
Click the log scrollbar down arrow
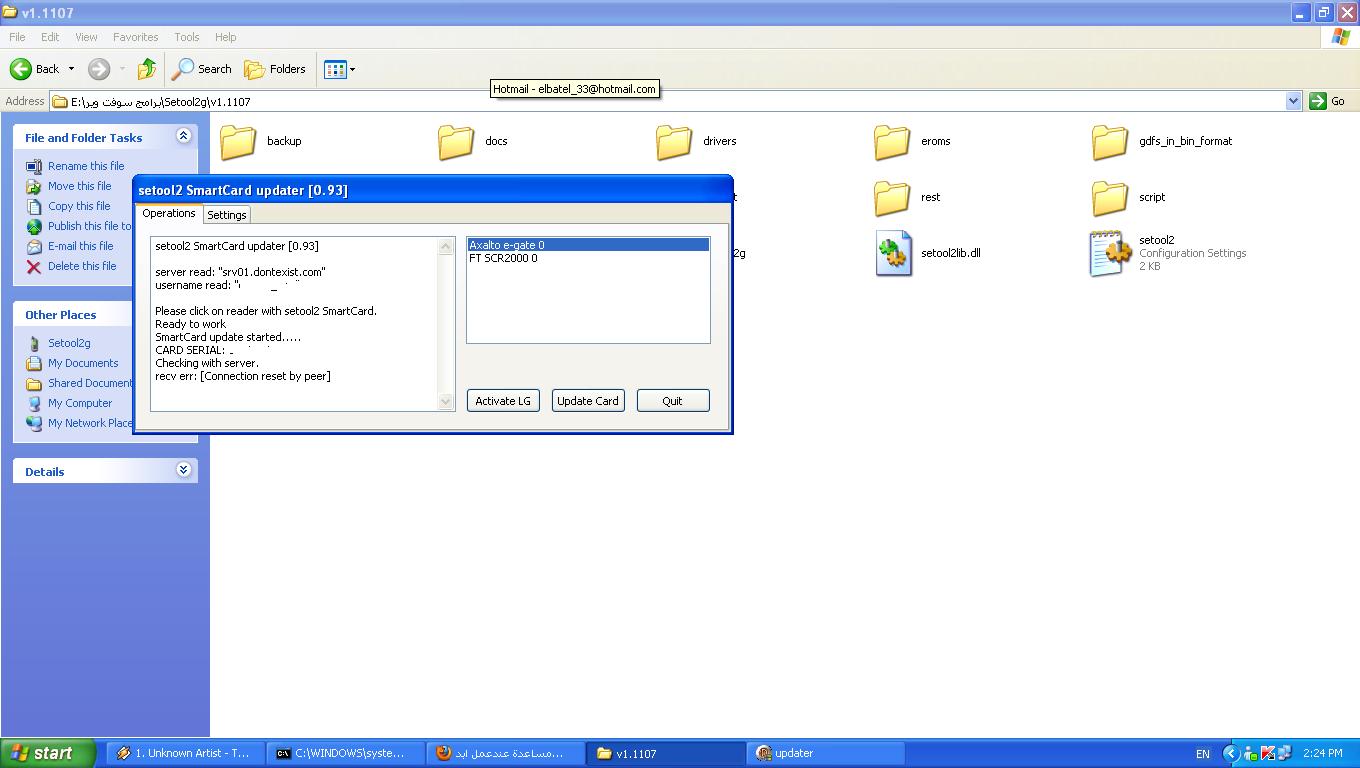(x=446, y=402)
